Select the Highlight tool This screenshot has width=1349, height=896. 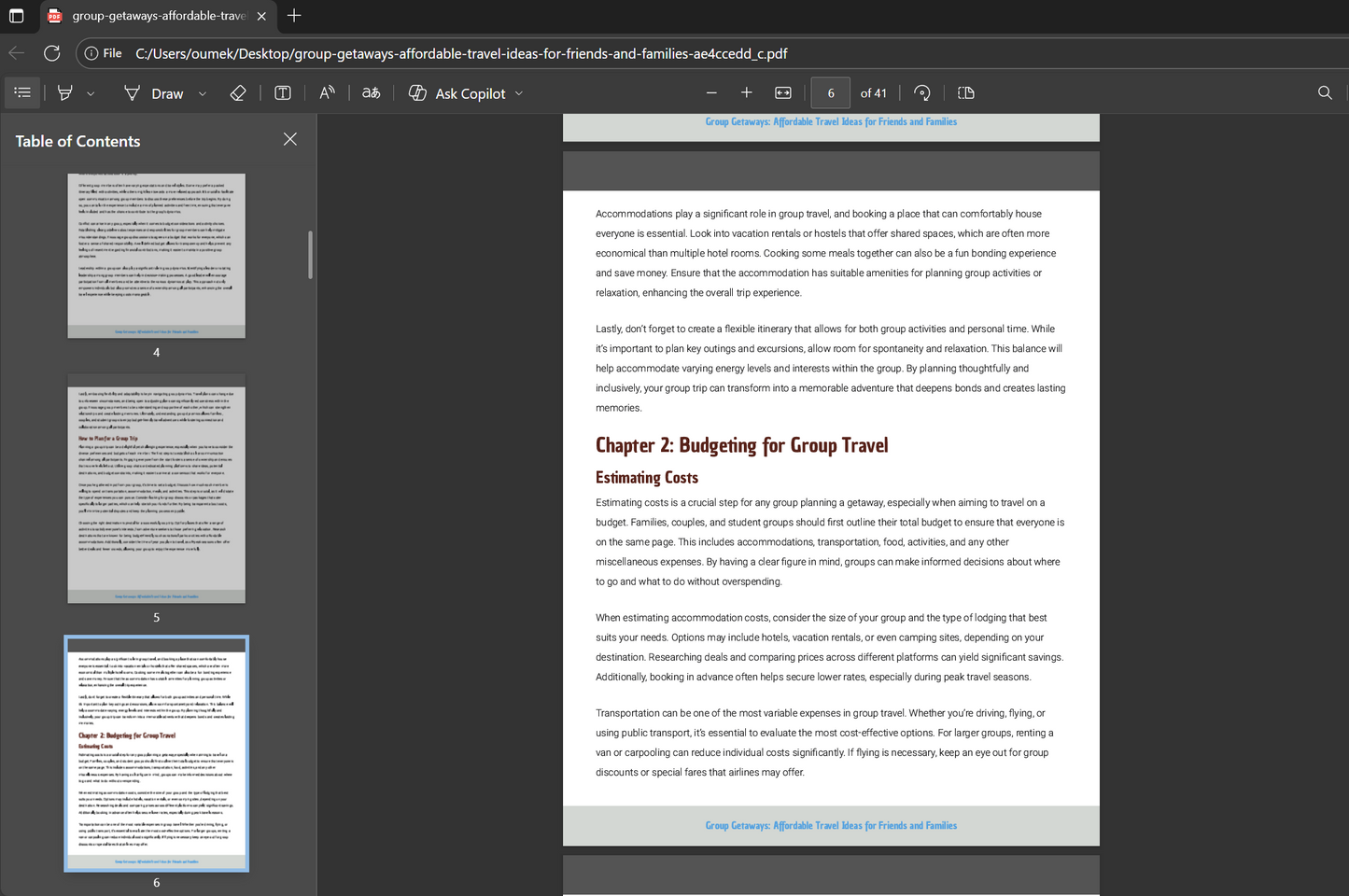pyautogui.click(x=64, y=92)
